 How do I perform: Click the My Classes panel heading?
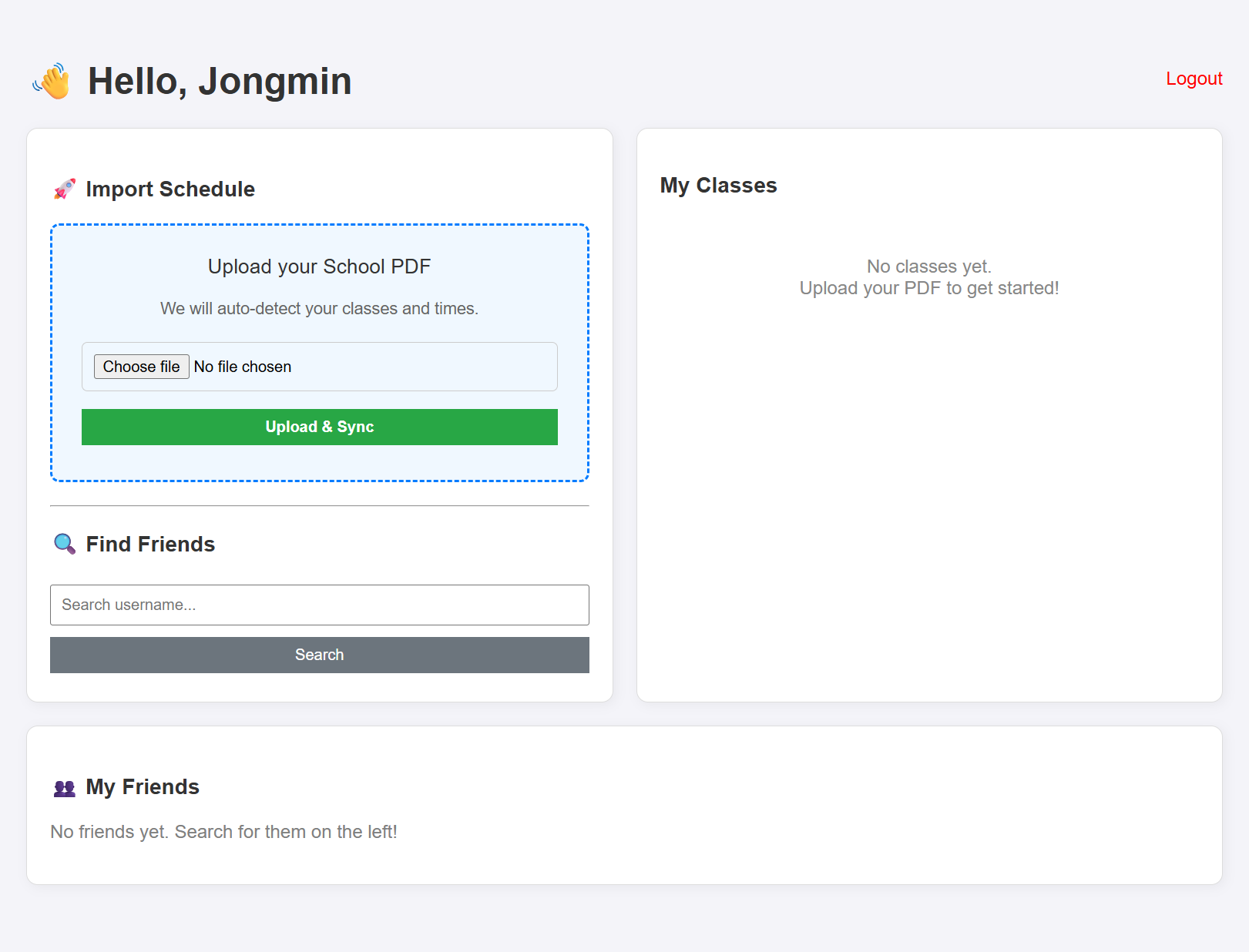pyautogui.click(x=718, y=185)
